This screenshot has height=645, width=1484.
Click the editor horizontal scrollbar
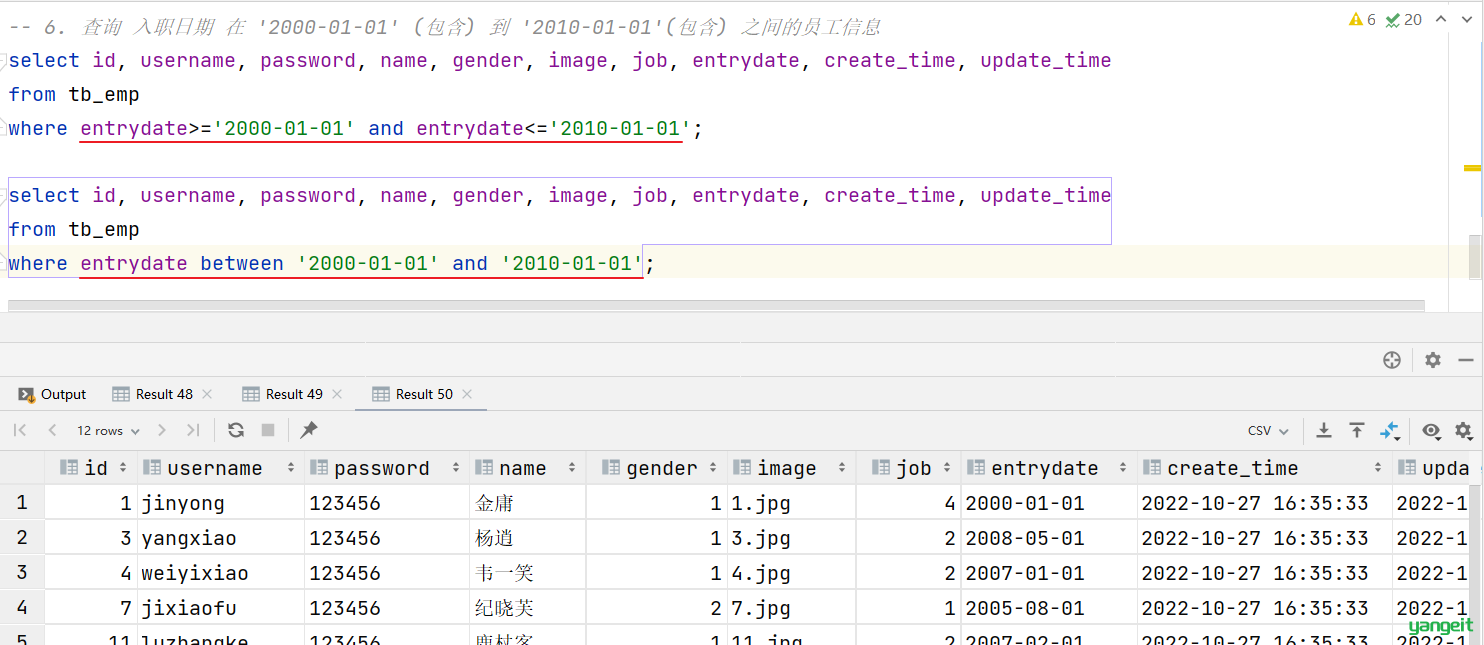(716, 305)
